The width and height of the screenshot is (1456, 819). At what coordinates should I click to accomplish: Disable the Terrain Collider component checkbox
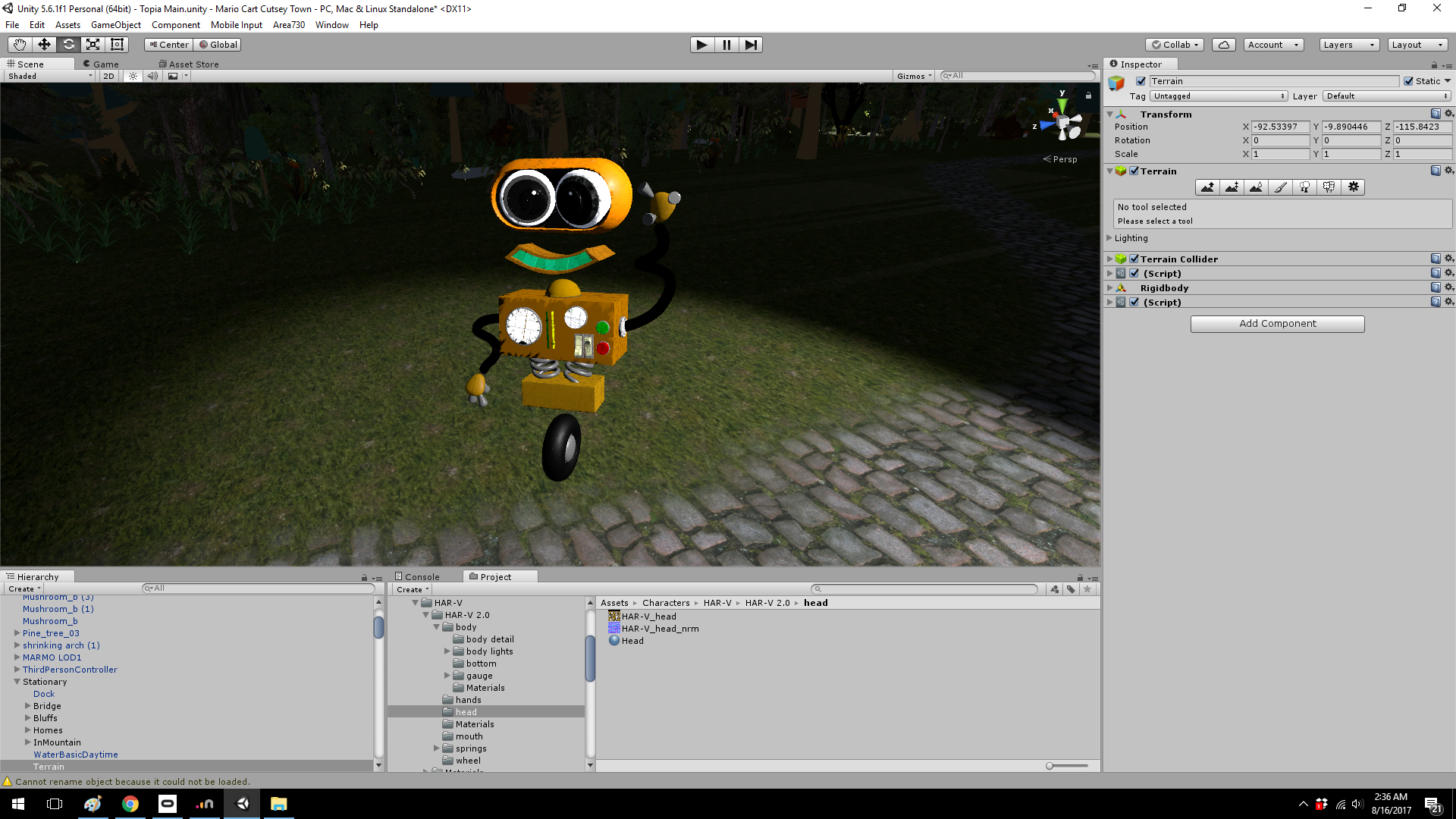tap(1134, 259)
